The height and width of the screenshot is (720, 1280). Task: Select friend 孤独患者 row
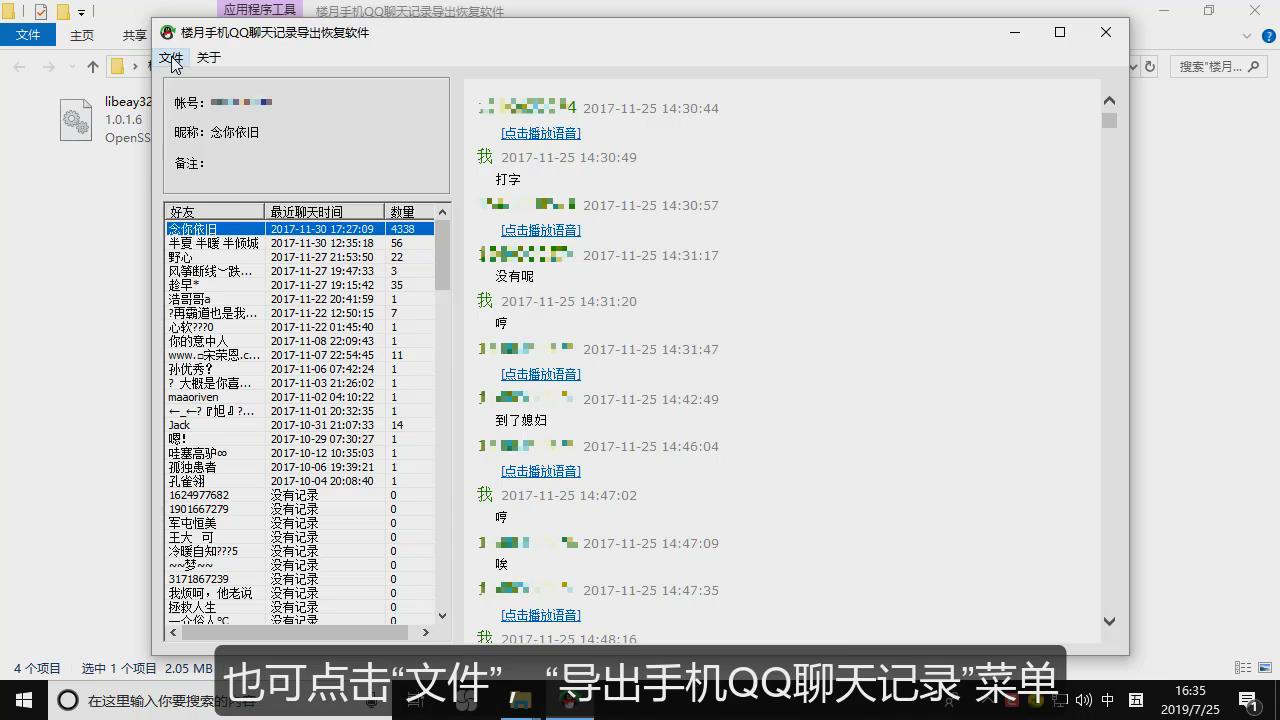coord(300,467)
